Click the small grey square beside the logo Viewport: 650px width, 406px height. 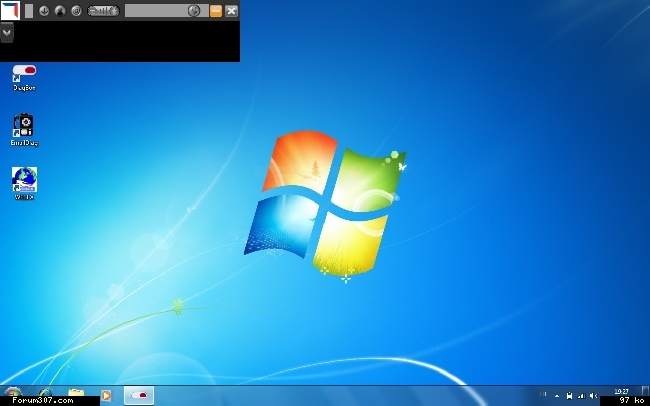(29, 11)
